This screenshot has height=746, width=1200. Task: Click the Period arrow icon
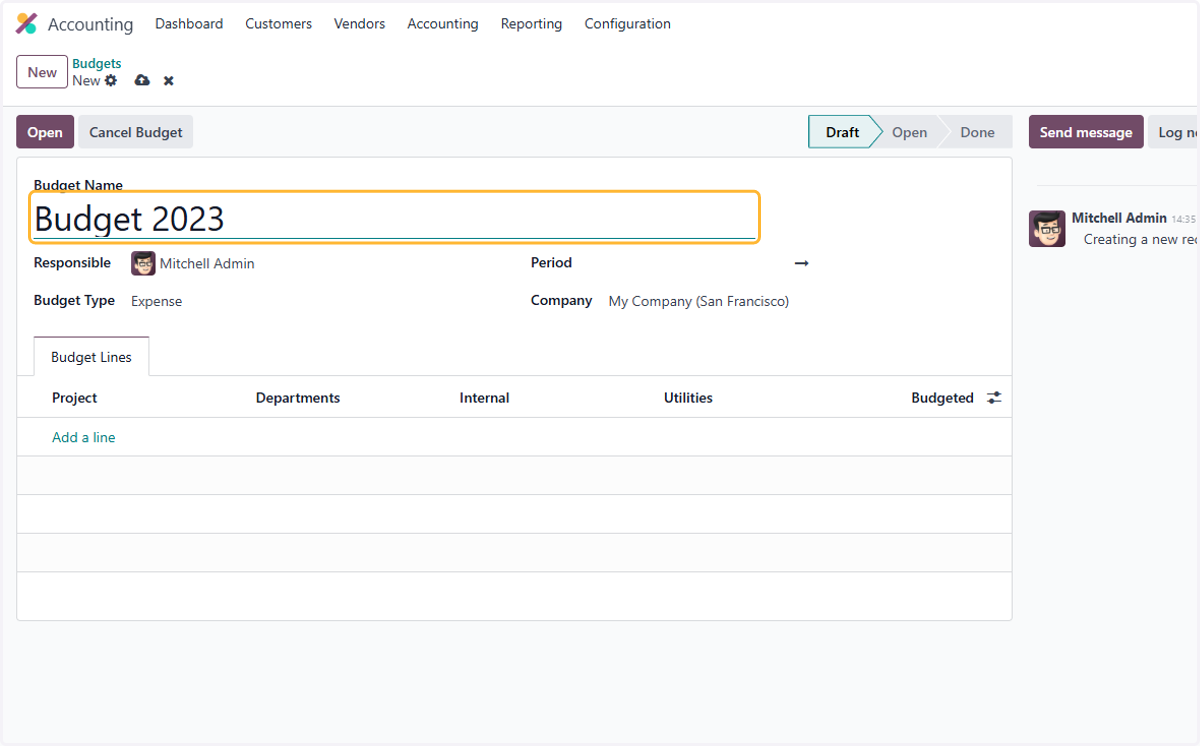801,263
